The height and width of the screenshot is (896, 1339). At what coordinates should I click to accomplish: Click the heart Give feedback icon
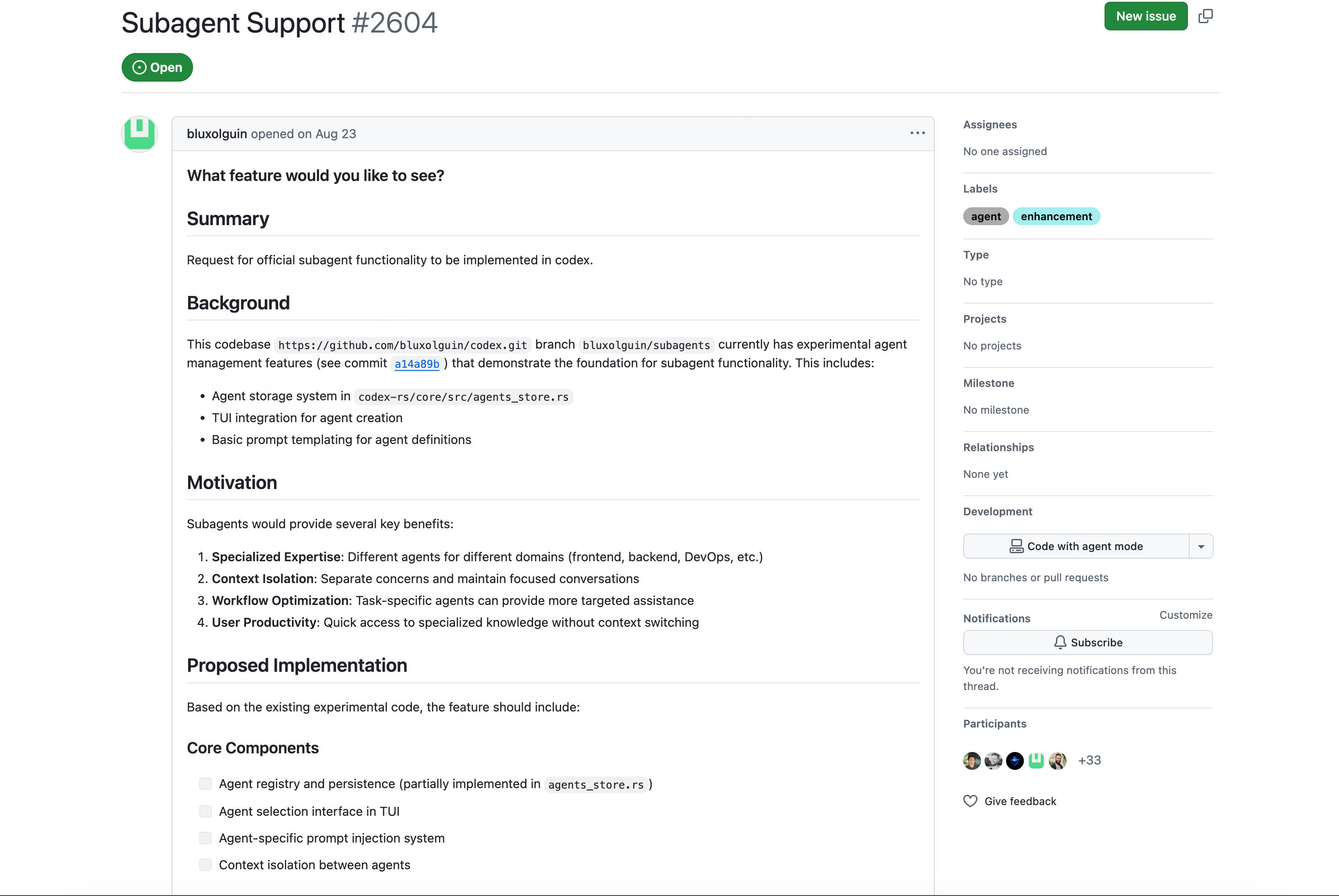(x=970, y=801)
